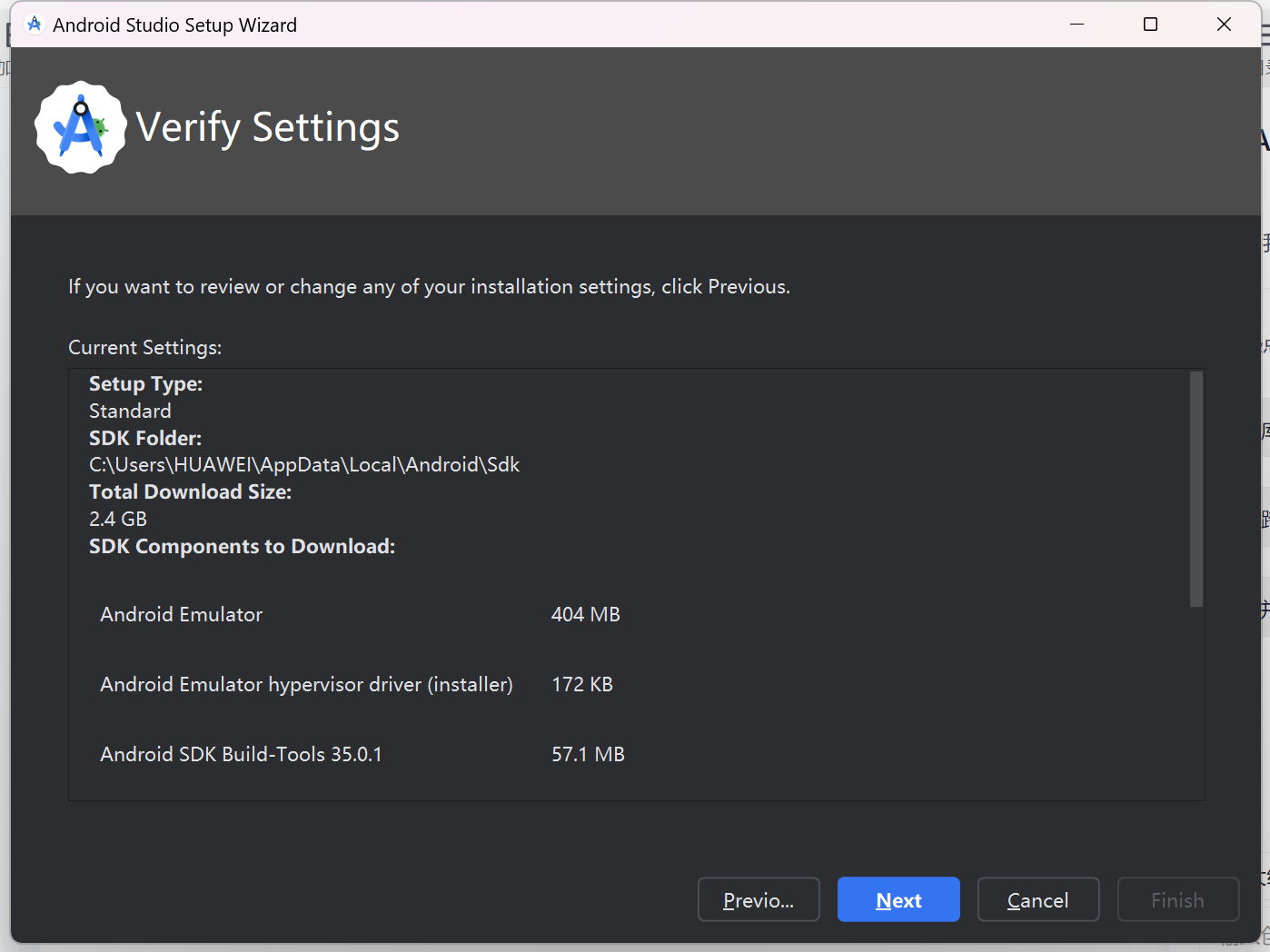Select the Android Emulator component entry
The image size is (1270, 952).
click(x=181, y=614)
